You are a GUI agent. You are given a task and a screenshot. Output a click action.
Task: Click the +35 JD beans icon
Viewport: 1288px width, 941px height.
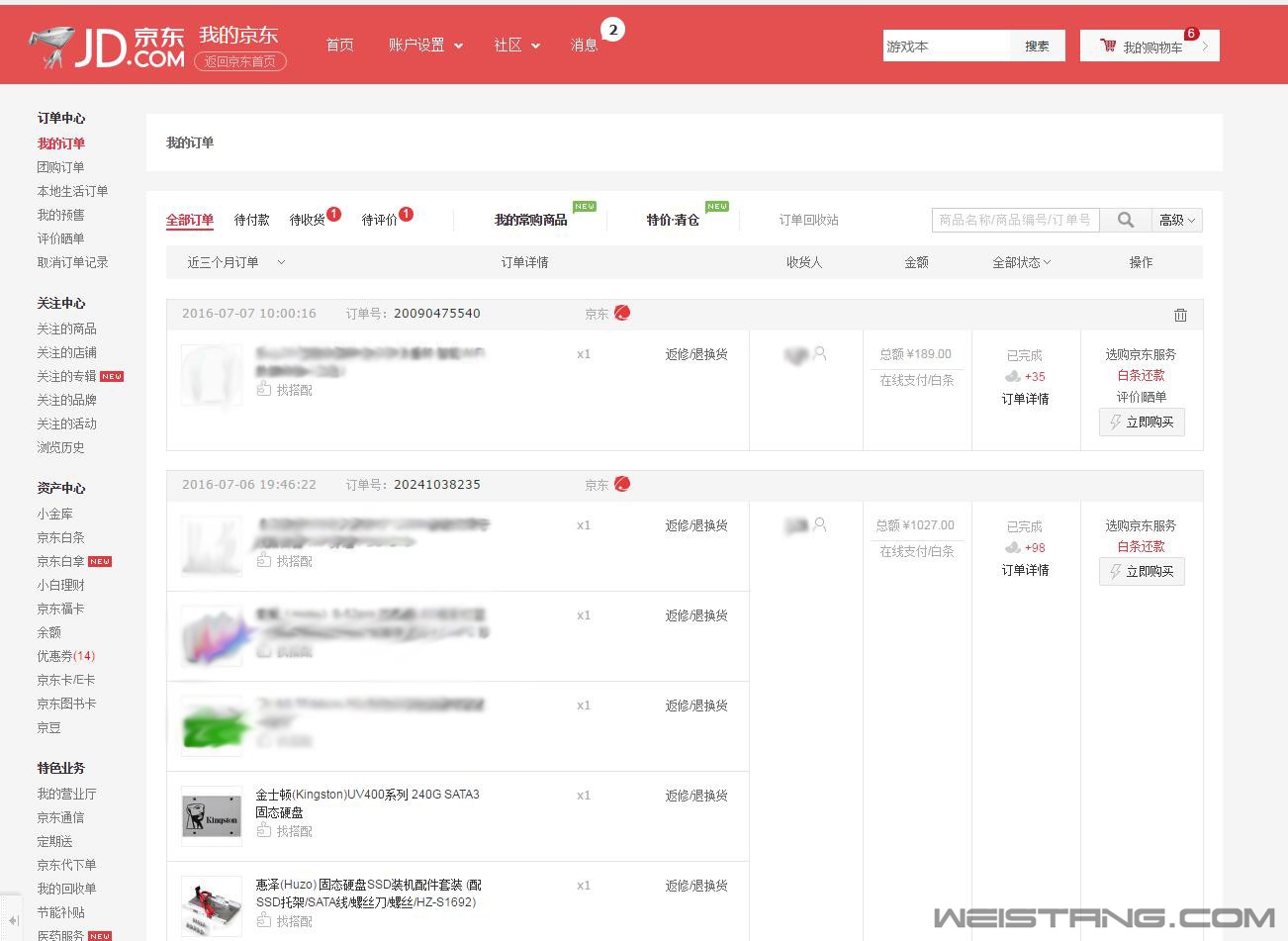(1013, 376)
